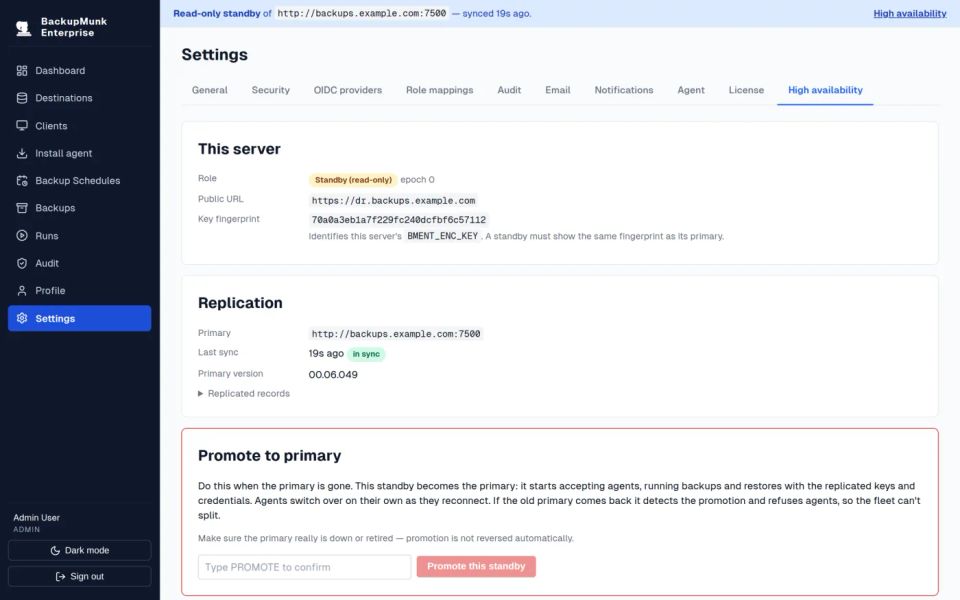Click the Promote this standby button
Viewport: 960px width, 600px height.
tap(476, 566)
